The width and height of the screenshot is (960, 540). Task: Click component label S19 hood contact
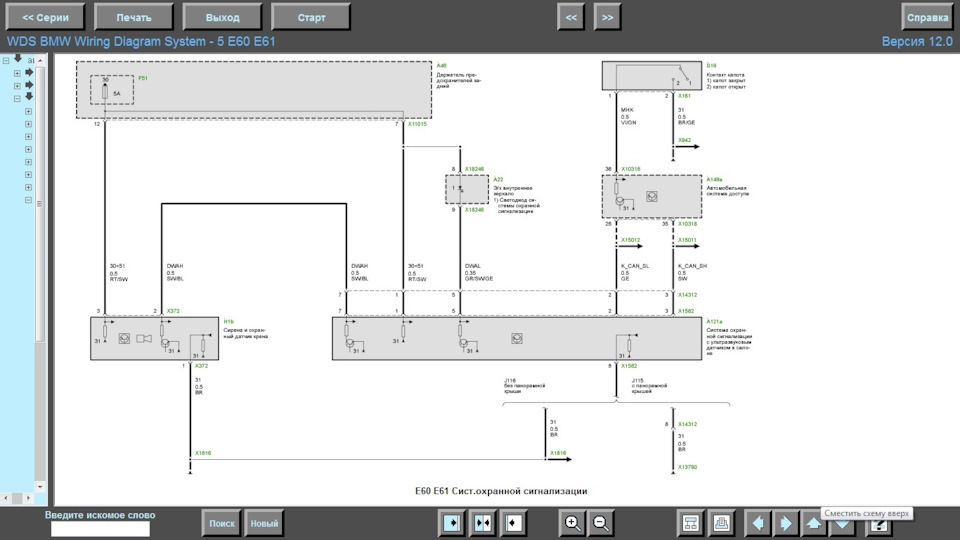pos(711,66)
